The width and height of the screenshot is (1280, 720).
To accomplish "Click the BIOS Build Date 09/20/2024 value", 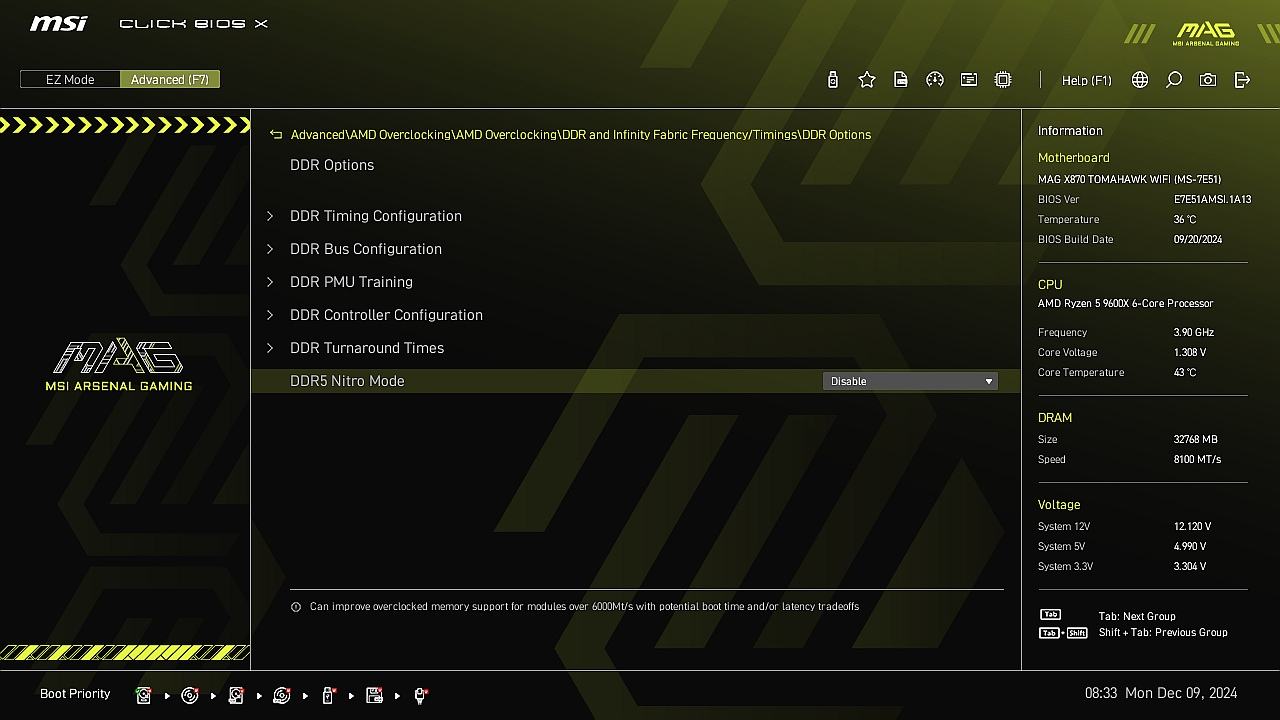I will click(x=1198, y=240).
